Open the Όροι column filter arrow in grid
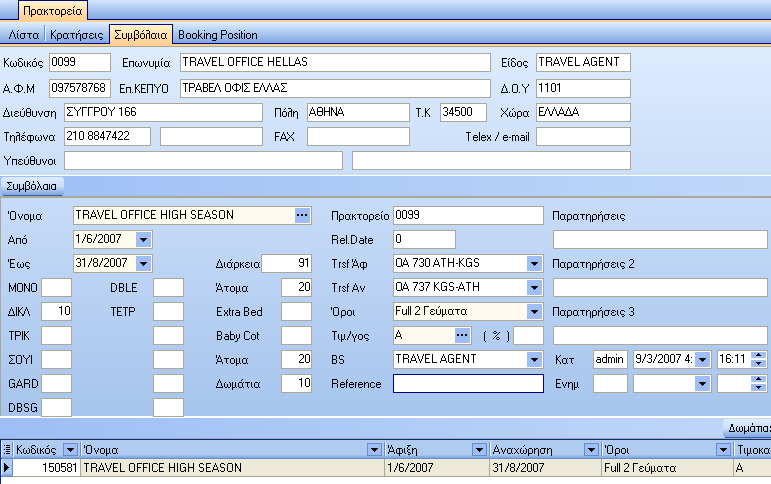771x484 pixels. coord(723,450)
